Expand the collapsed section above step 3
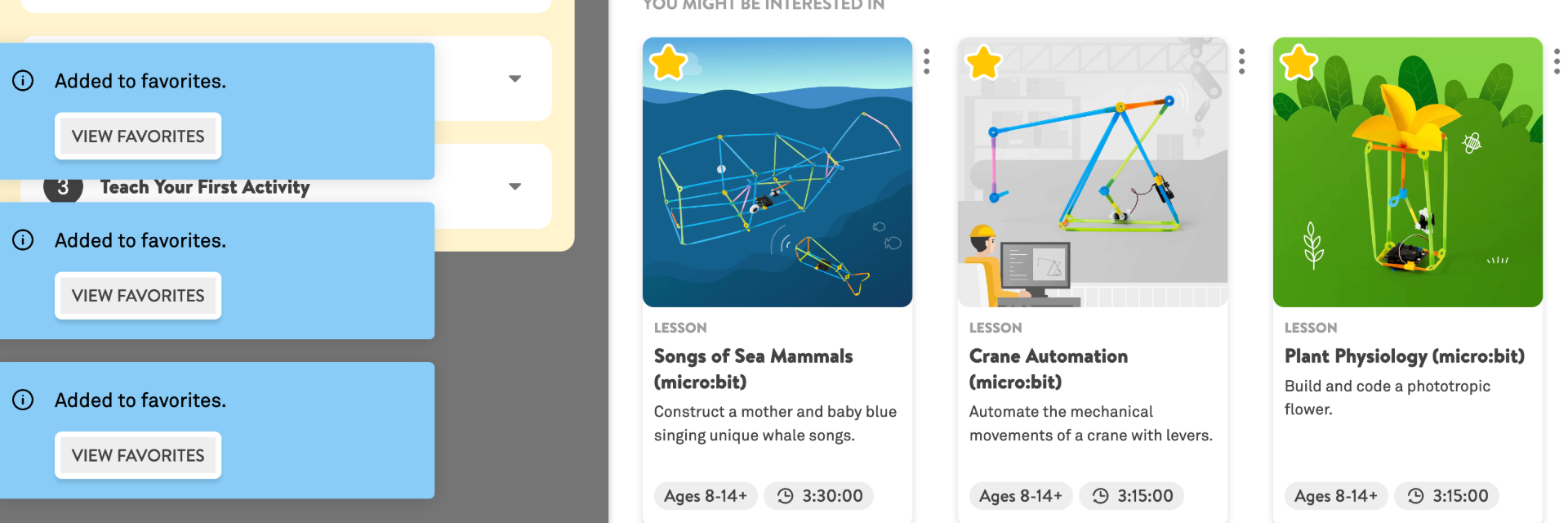Image resolution: width=1568 pixels, height=523 pixels. tap(514, 78)
